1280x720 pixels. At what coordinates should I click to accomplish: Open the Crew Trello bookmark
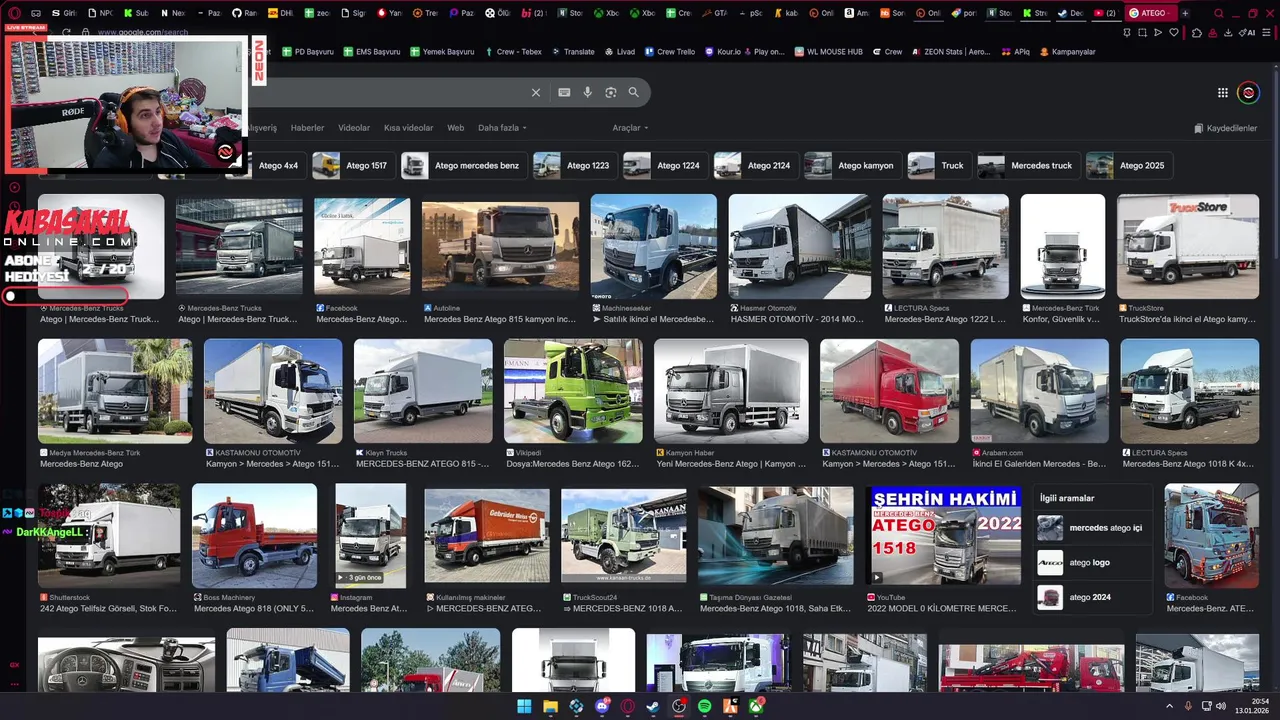point(669,52)
